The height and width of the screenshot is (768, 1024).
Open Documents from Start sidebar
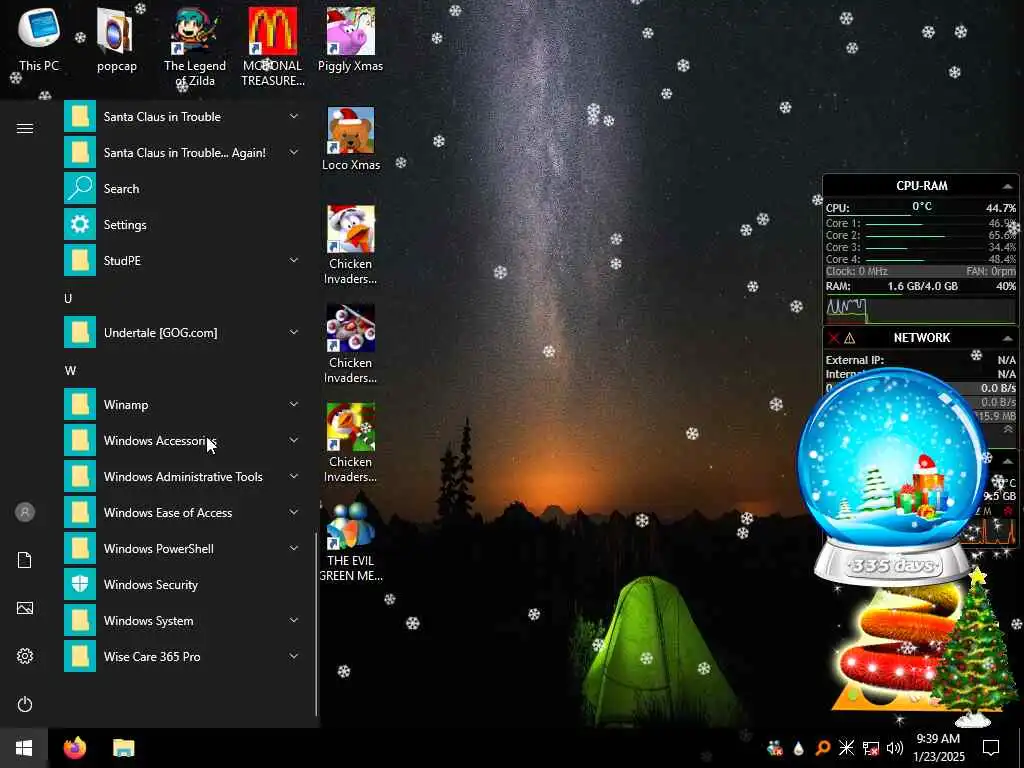point(25,560)
